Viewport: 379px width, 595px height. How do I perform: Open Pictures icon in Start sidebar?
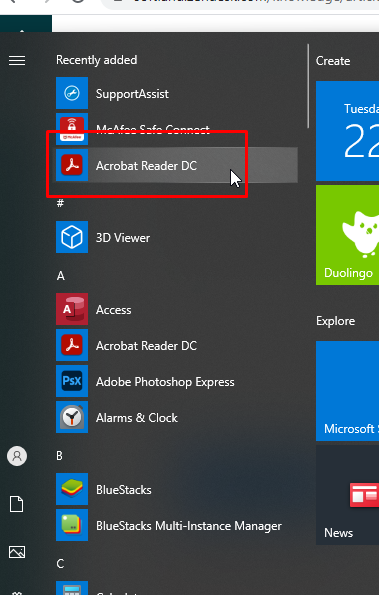(x=17, y=552)
